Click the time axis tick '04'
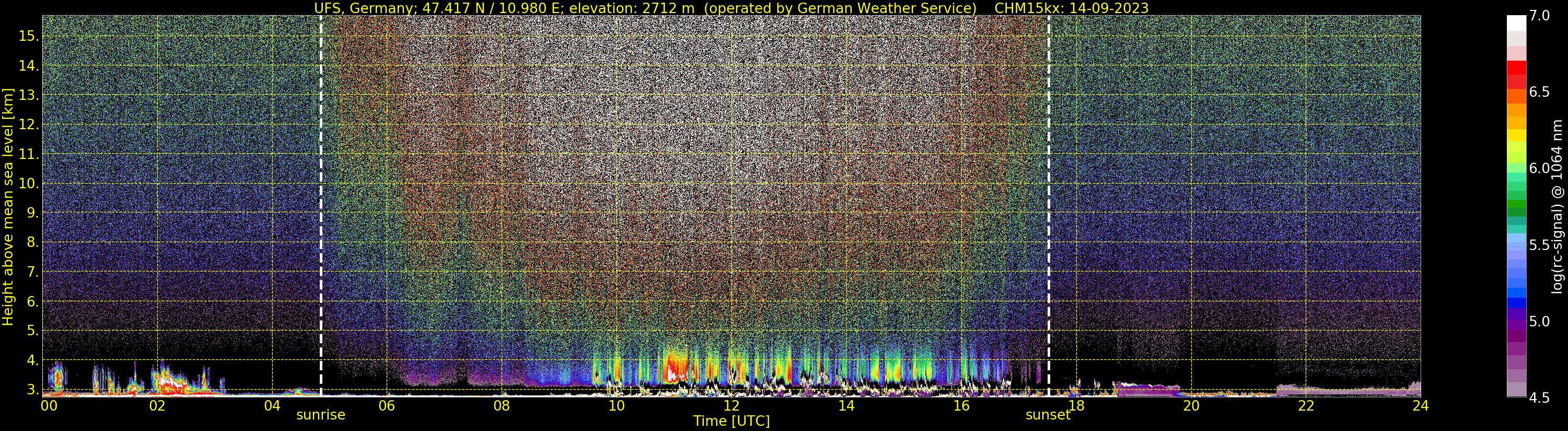 coord(272,405)
